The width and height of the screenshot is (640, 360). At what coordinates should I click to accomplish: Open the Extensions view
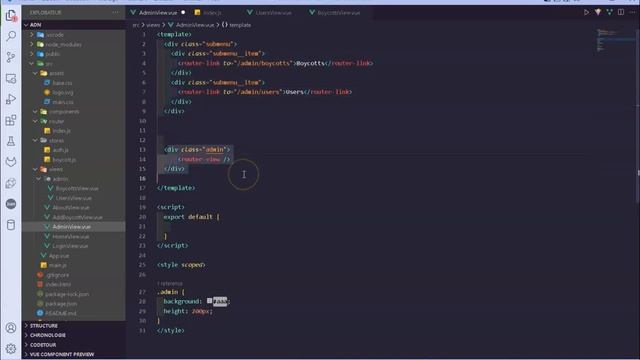tap(11, 120)
